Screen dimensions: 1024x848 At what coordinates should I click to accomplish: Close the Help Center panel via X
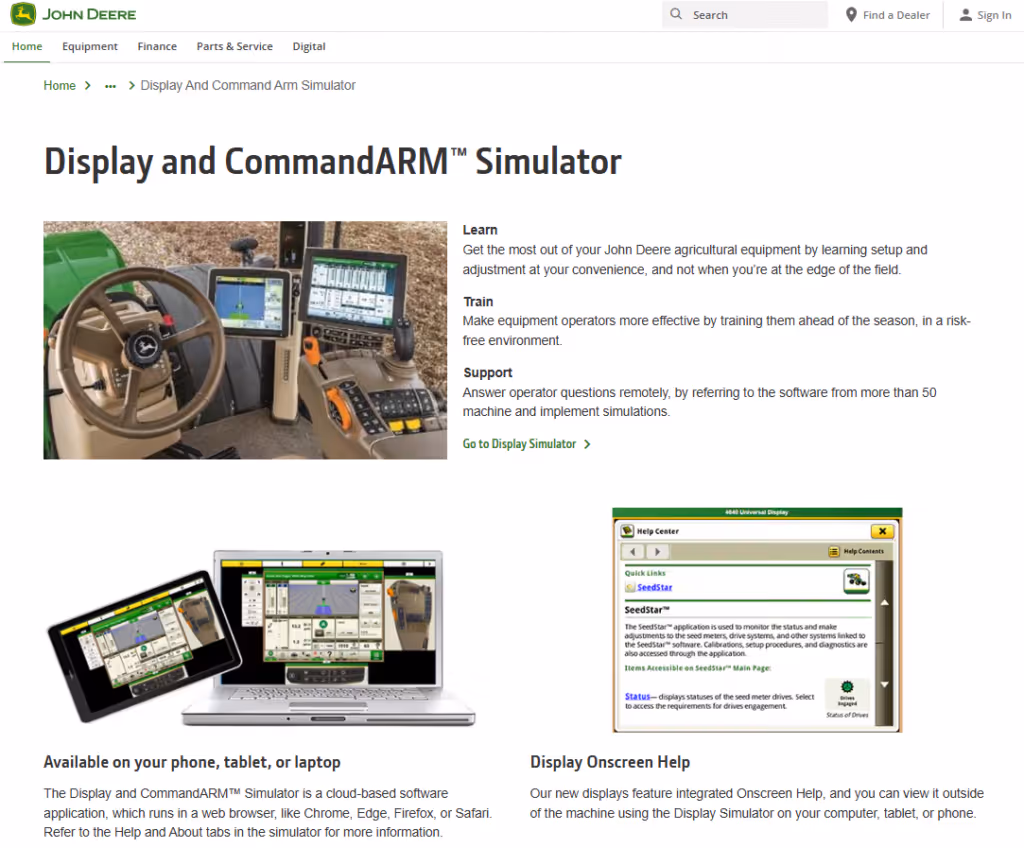coord(882,531)
